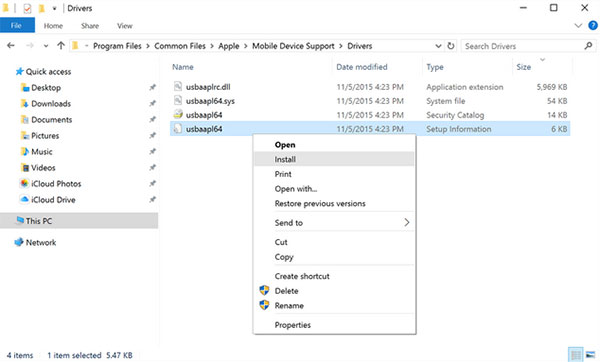
Task: Click the Back navigation arrow
Action: (11, 46)
